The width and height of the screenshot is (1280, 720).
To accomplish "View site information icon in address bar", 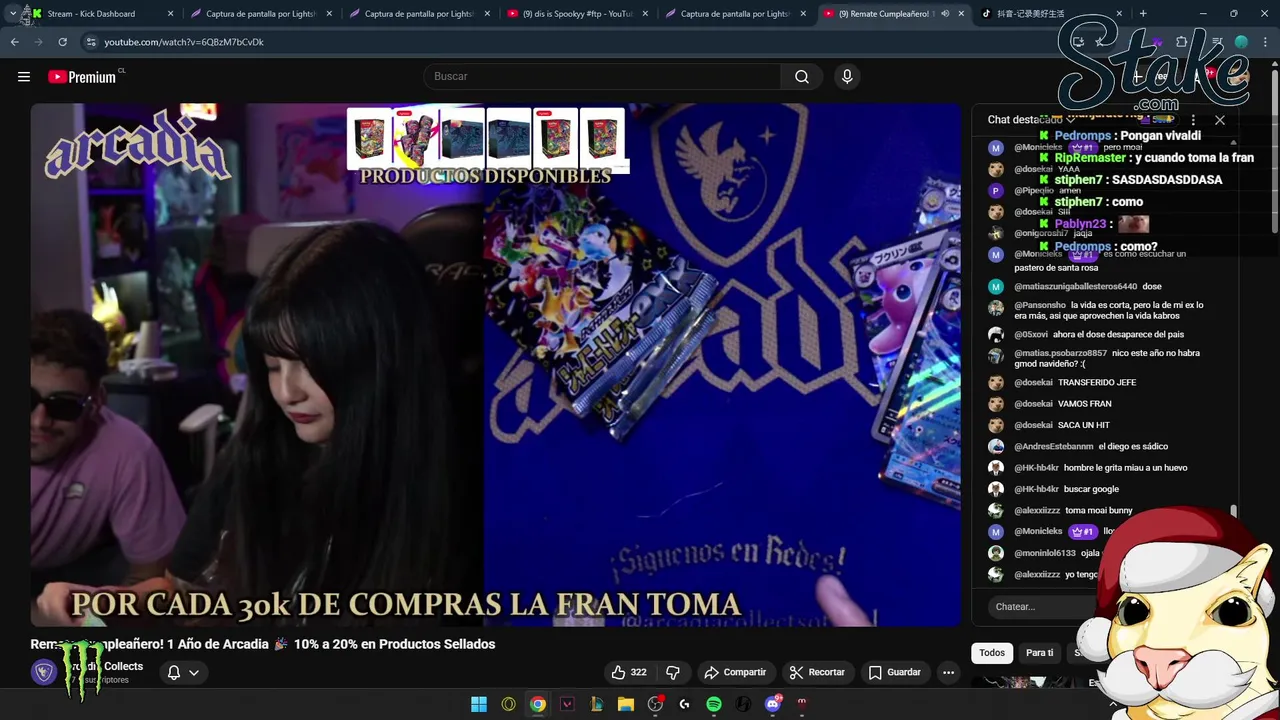I will tap(91, 42).
